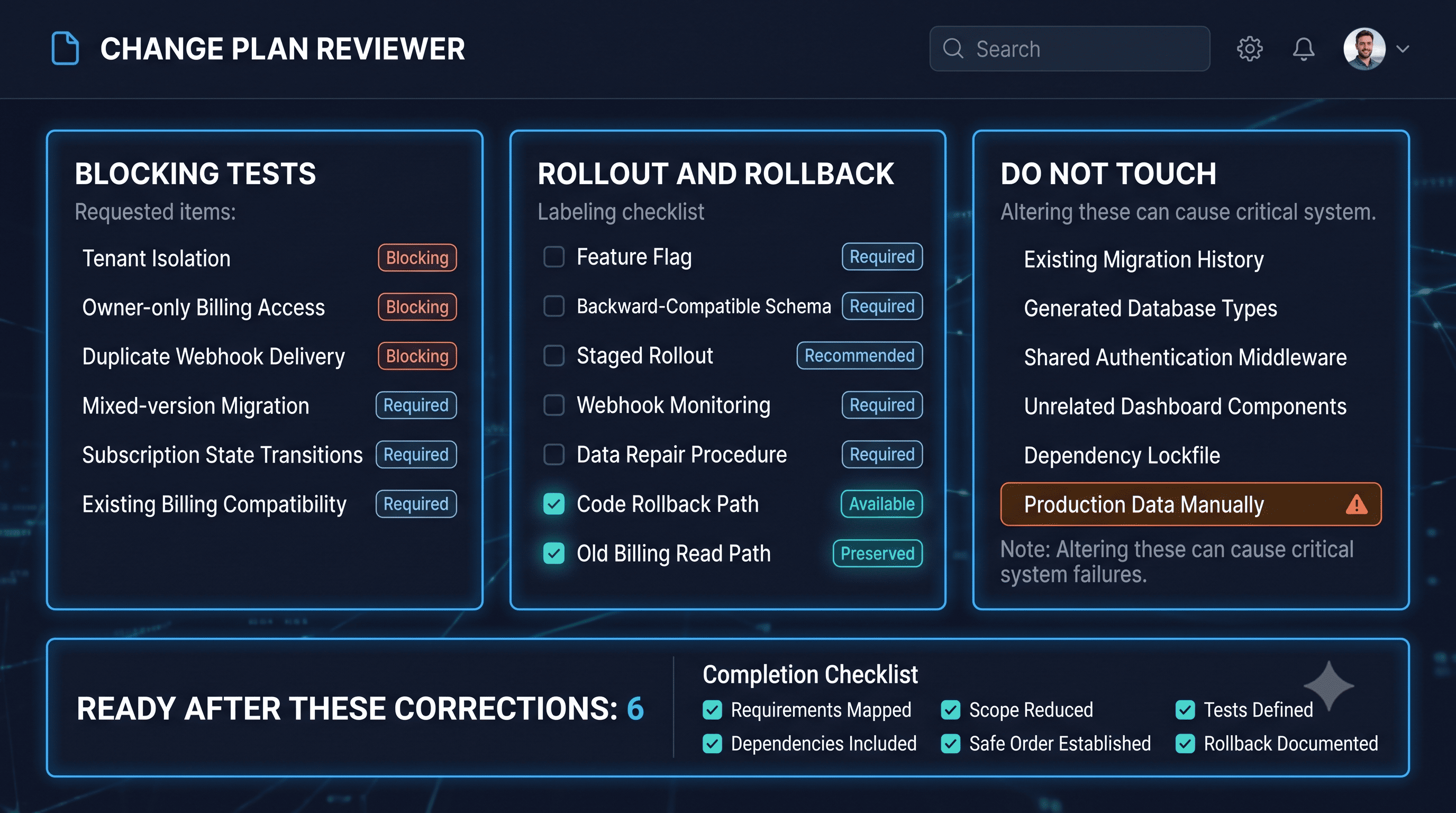This screenshot has width=1456, height=813.
Task: Click the Blocking badge for Owner-only Billing Access
Action: pos(417,307)
